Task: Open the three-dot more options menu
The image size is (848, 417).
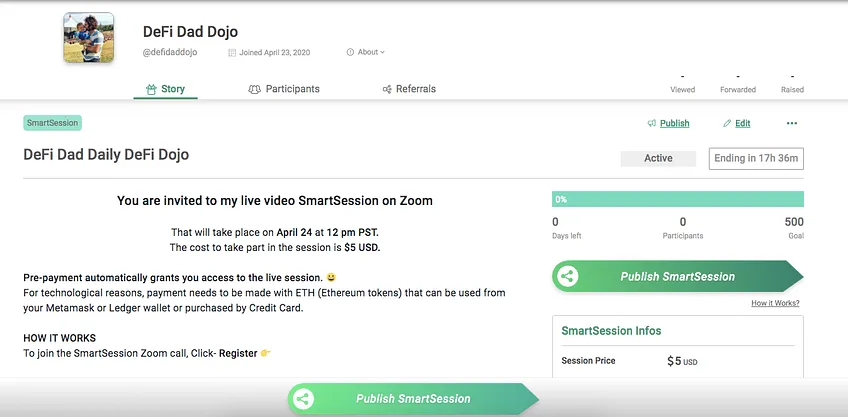Action: (792, 123)
